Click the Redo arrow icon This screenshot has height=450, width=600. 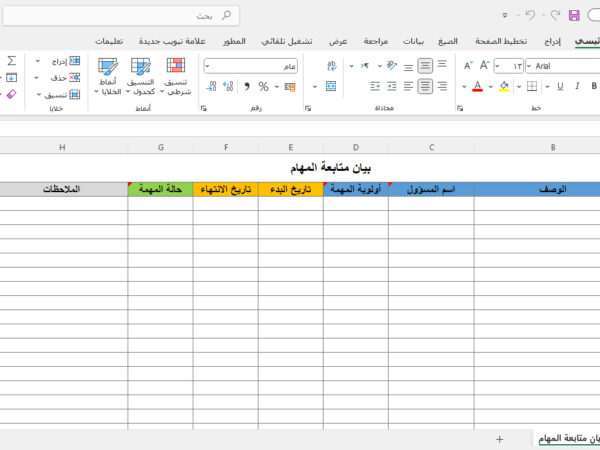(555, 15)
